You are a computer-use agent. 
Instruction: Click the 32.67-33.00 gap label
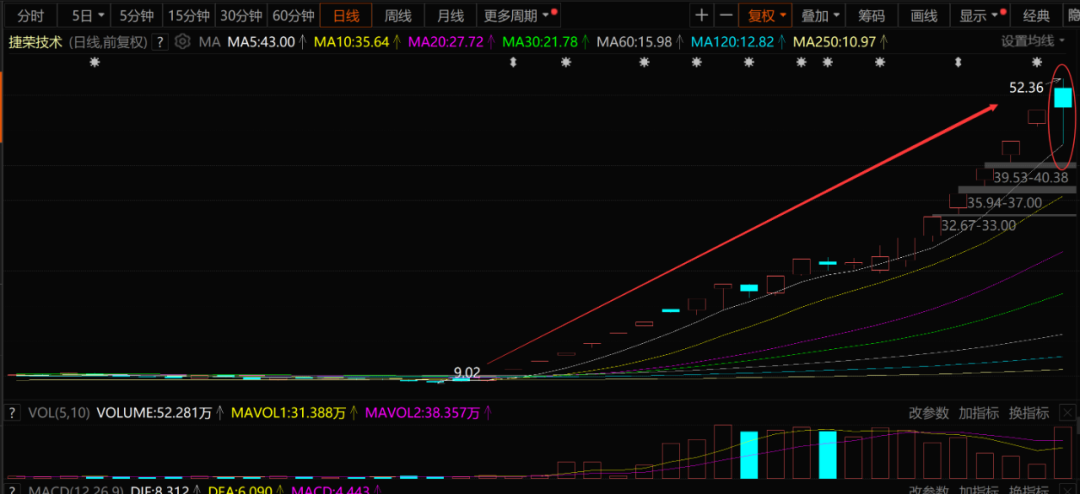click(978, 225)
